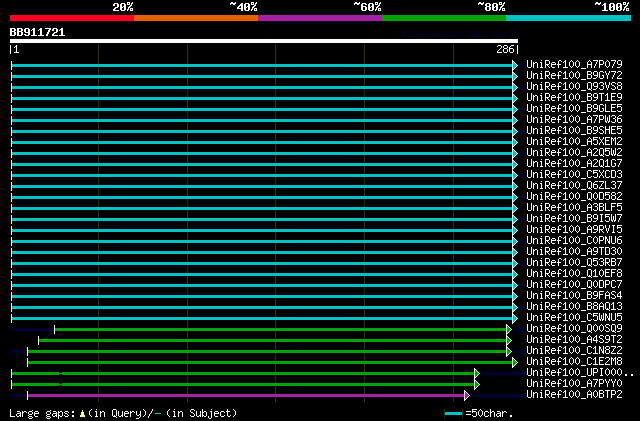Screen dimensions: 640x421
Task: Click hit label UniRef100_C1N8Z2
Action: (574, 351)
